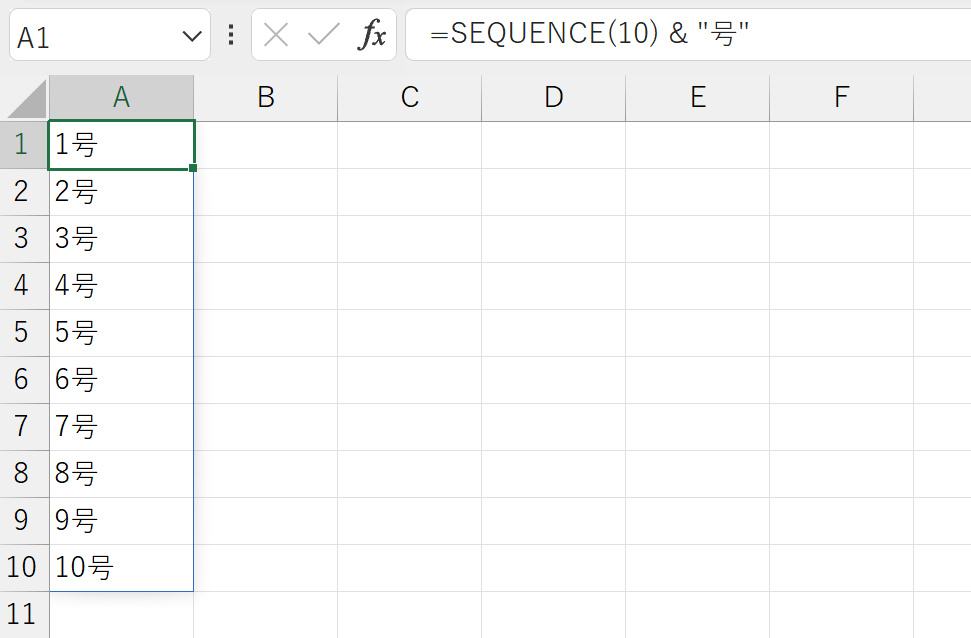Viewport: 971px width, 638px height.
Task: Select empty cell C3
Action: (410, 239)
